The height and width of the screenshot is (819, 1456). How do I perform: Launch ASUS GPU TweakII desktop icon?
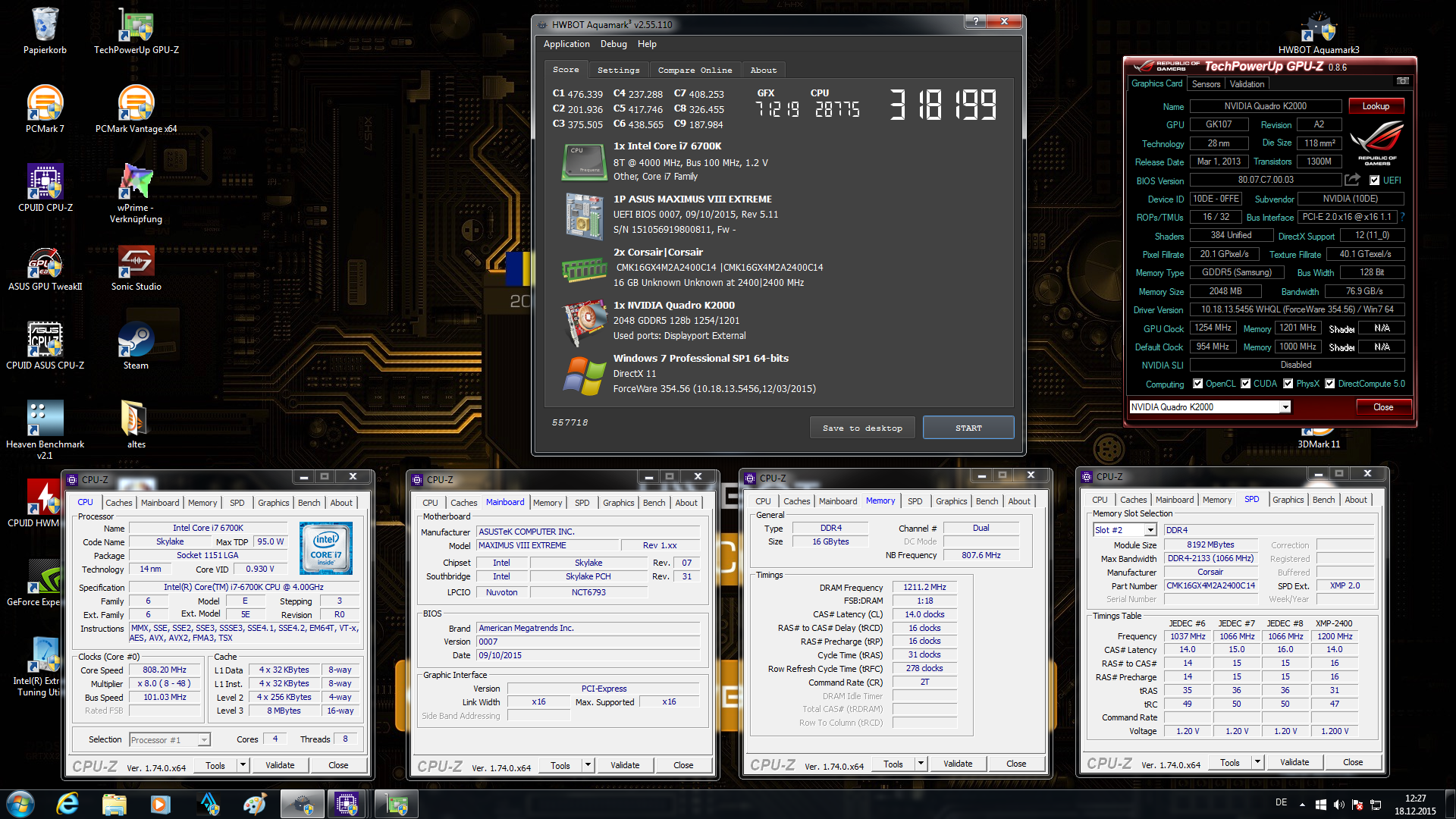coord(45,267)
